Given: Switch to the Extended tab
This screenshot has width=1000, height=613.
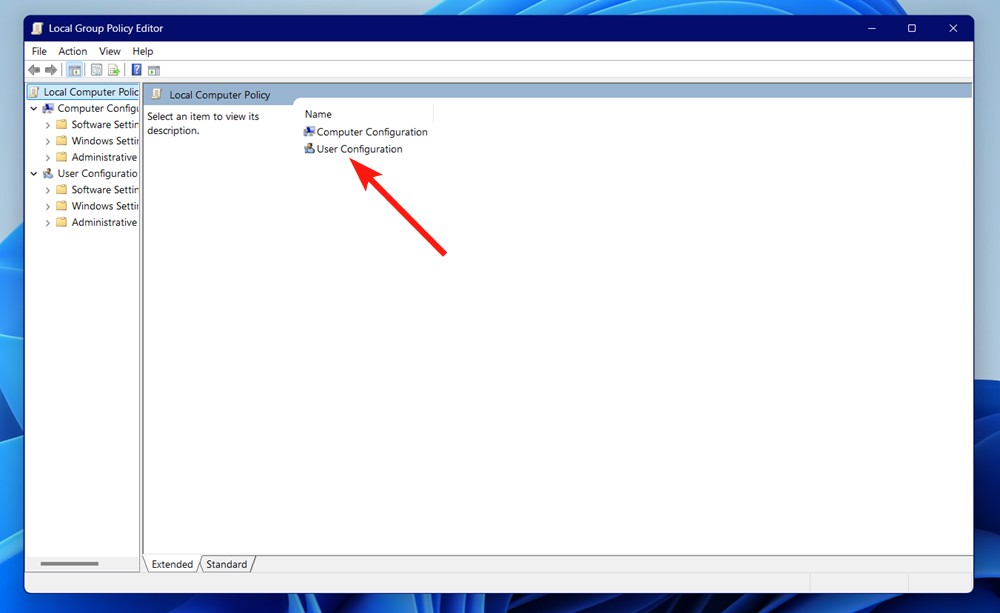Looking at the screenshot, I should point(172,564).
